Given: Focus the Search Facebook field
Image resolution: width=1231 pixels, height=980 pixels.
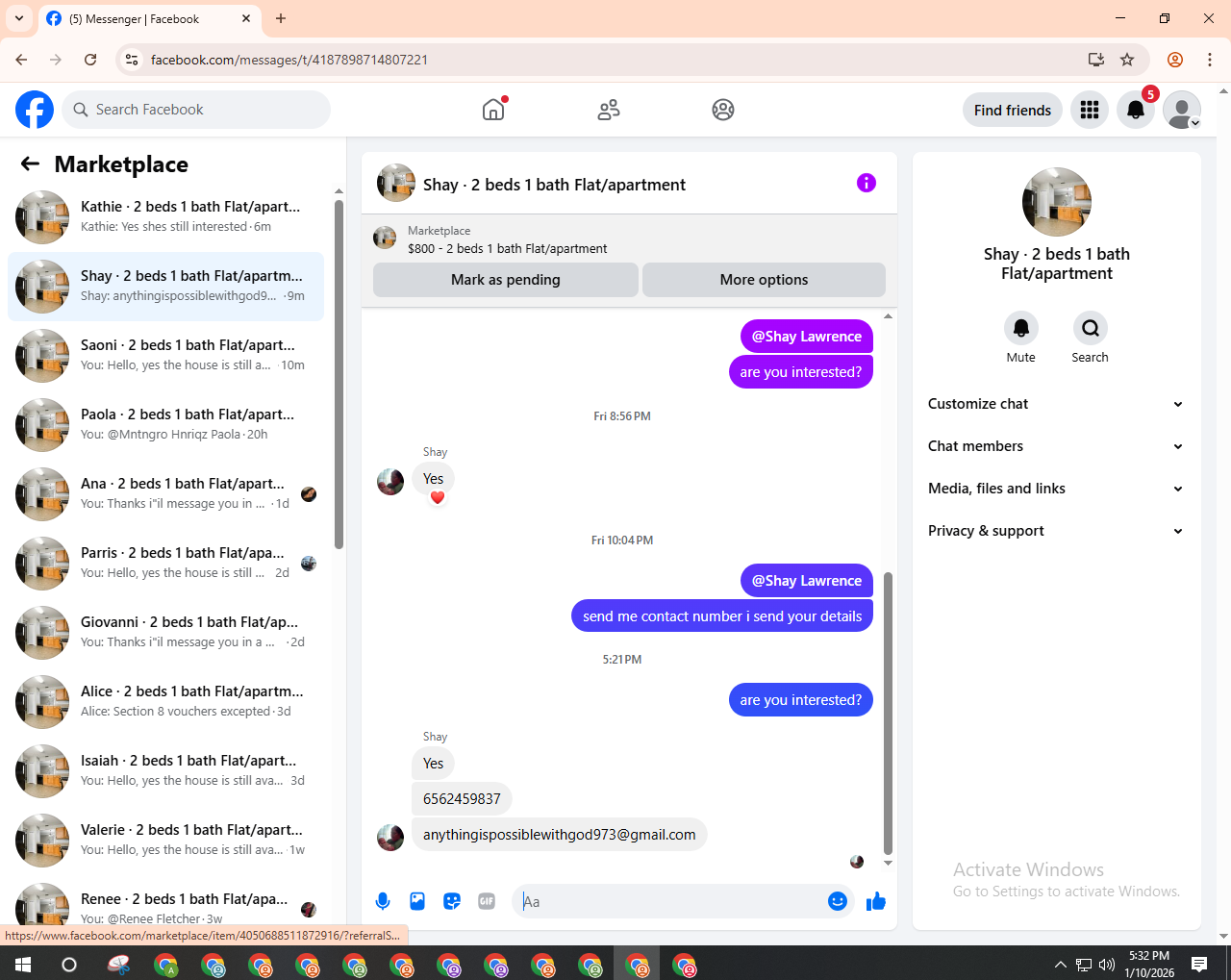Looking at the screenshot, I should (196, 110).
